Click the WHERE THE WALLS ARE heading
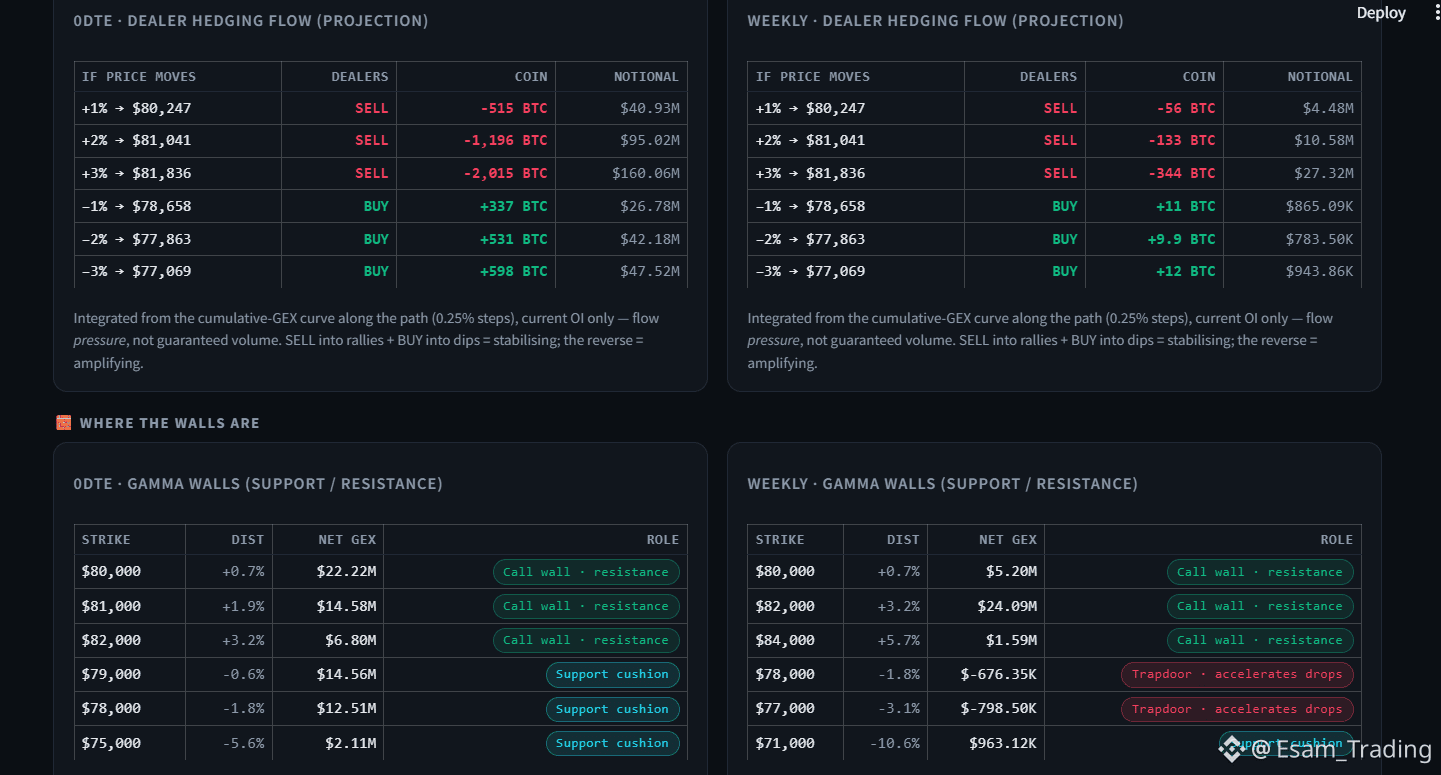1441x775 pixels. [x=170, y=423]
